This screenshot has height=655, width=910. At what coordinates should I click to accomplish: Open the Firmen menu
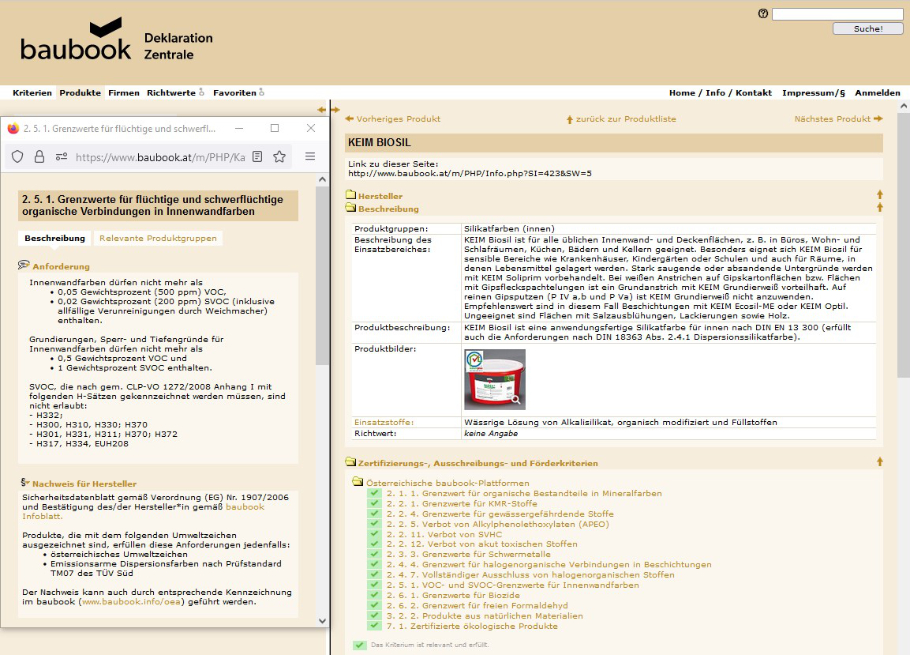(x=124, y=93)
